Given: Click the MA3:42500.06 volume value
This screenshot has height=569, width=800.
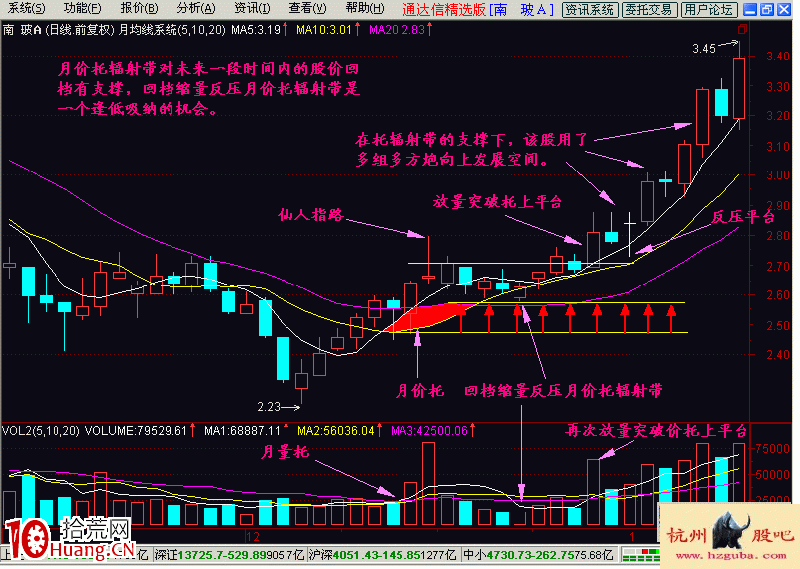Looking at the screenshot, I should [429, 431].
